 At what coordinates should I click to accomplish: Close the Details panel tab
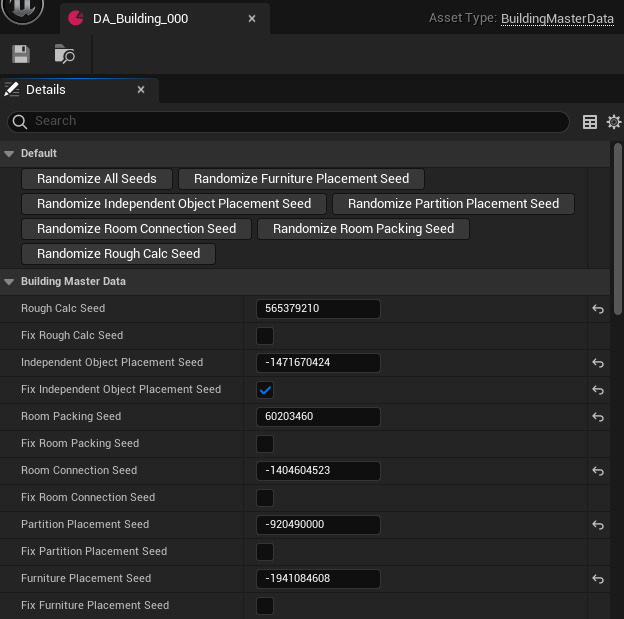[141, 90]
